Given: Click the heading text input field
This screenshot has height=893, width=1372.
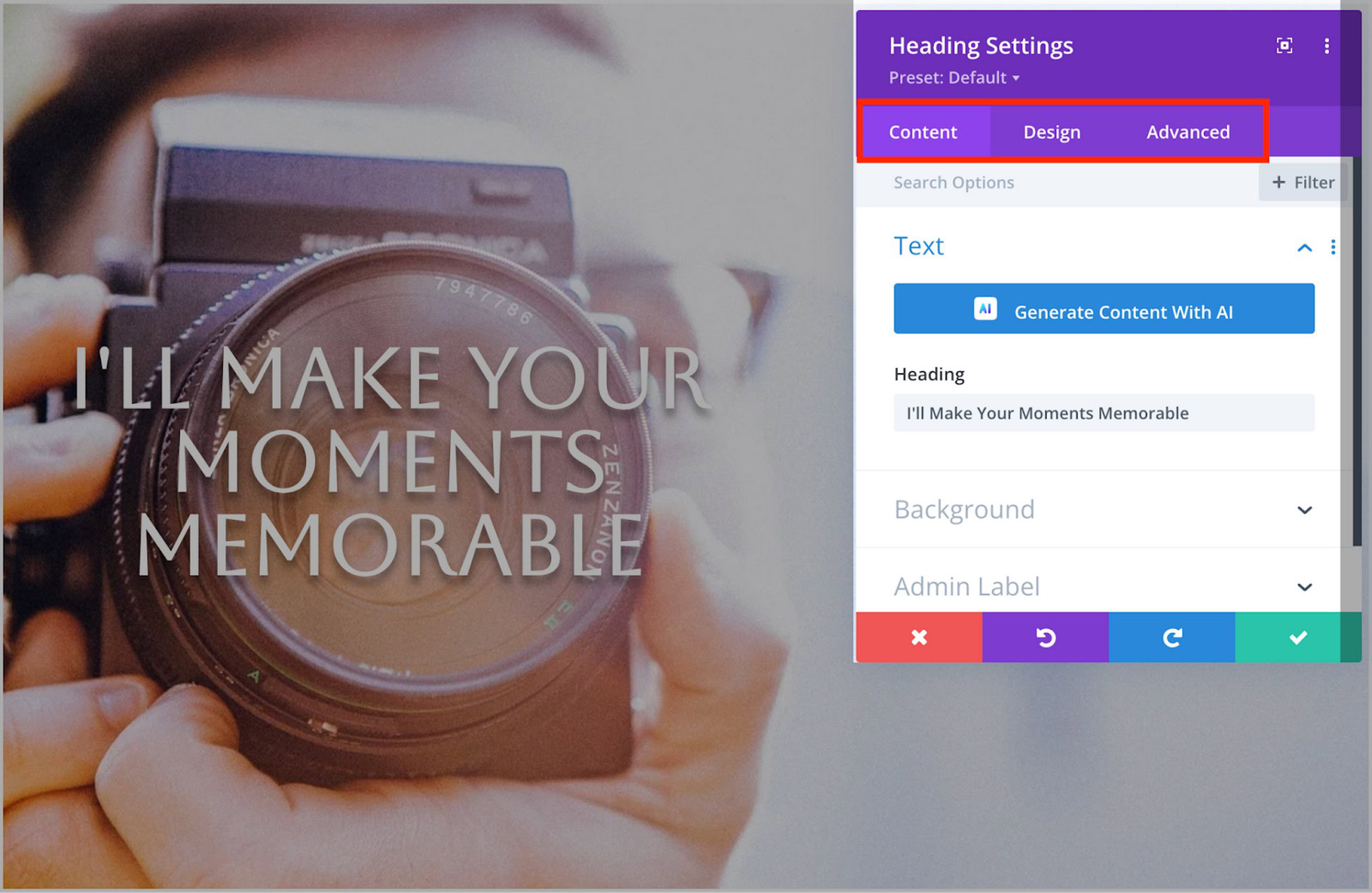Looking at the screenshot, I should [x=1102, y=413].
